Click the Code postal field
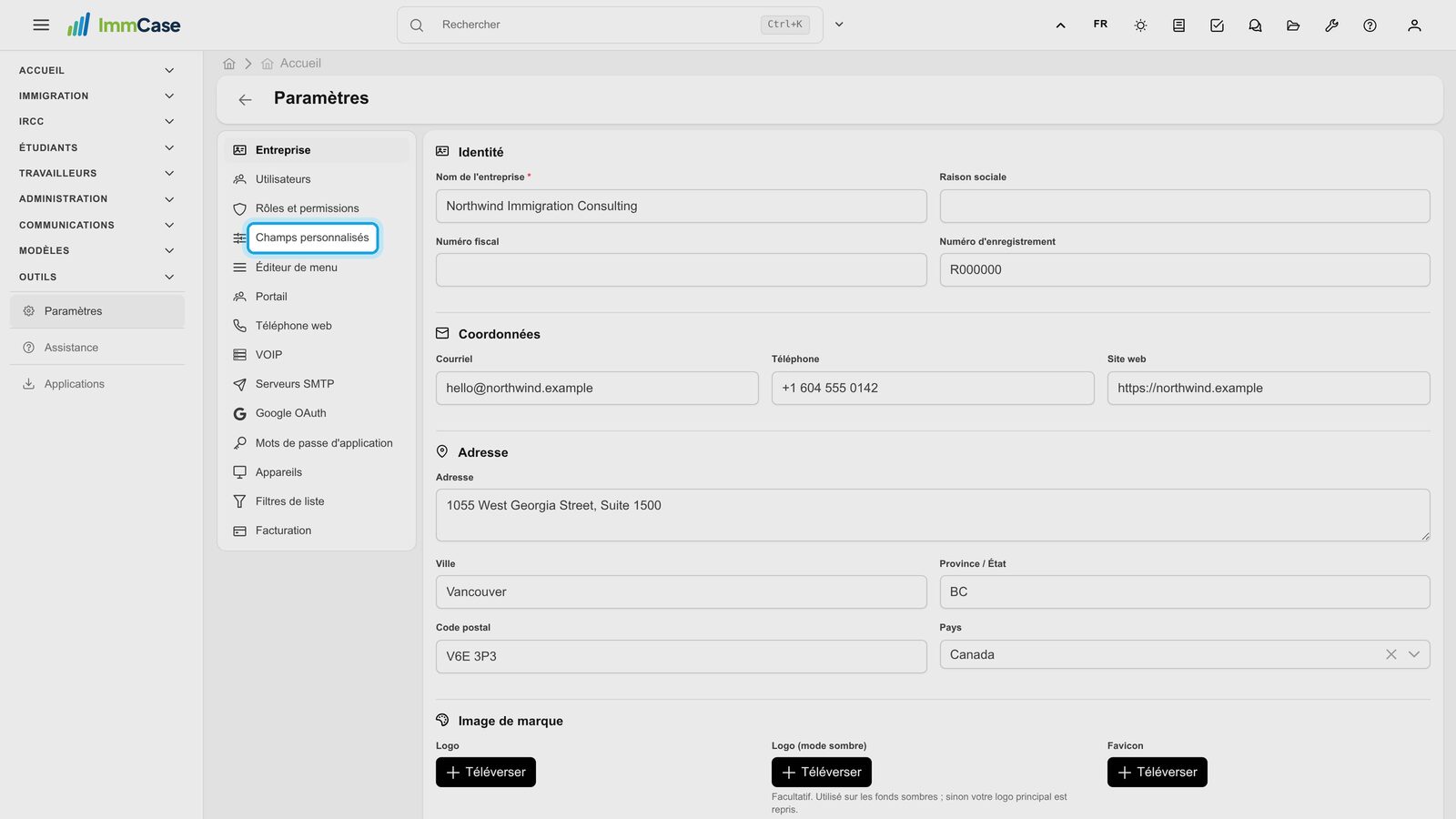 [x=682, y=656]
